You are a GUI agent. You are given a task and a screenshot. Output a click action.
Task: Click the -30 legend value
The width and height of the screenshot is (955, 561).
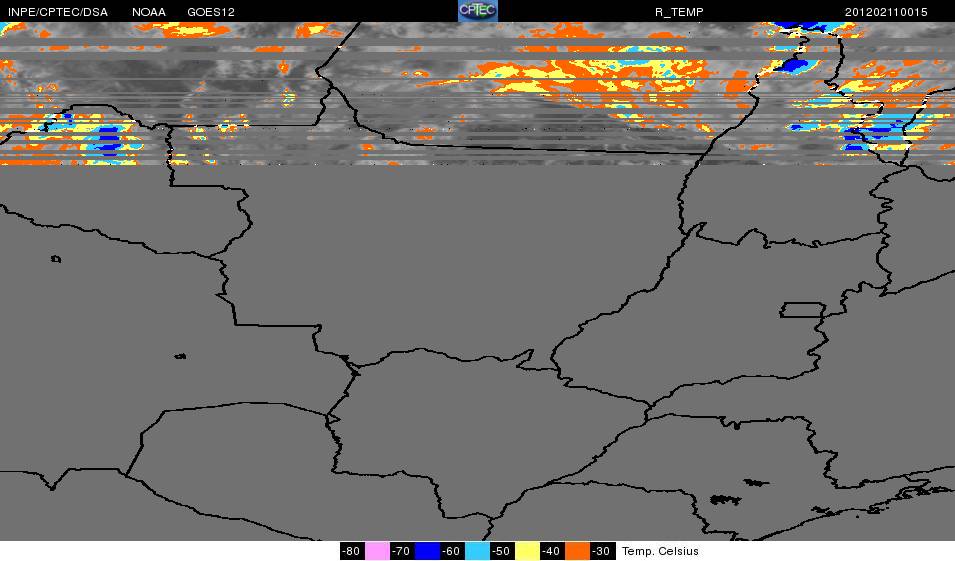[x=602, y=551]
